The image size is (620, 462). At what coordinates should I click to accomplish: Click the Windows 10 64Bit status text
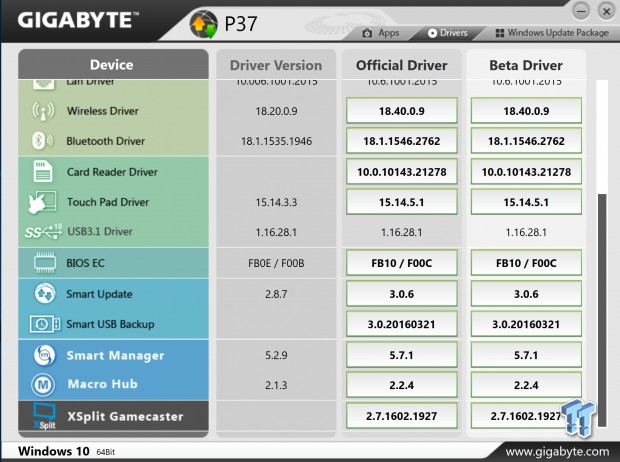(x=66, y=451)
